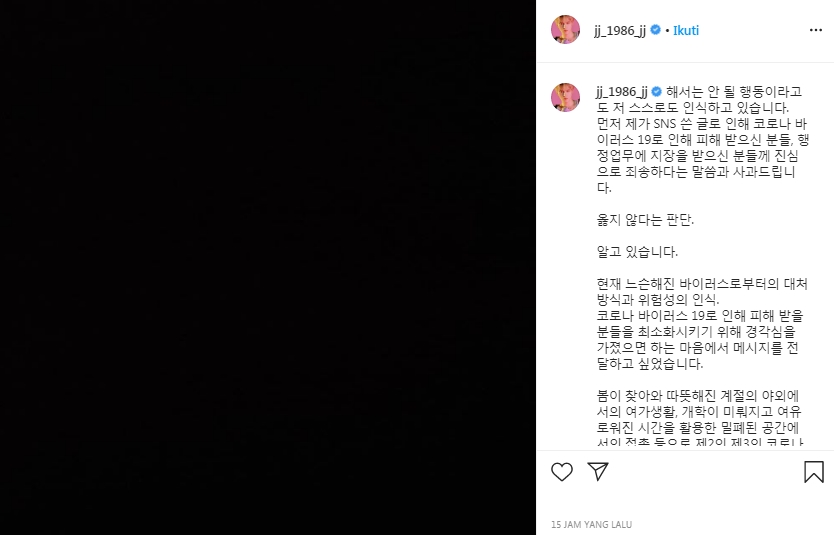
Task: Click the caption sentence starting '먼저 제가 SNS'
Action: point(703,155)
